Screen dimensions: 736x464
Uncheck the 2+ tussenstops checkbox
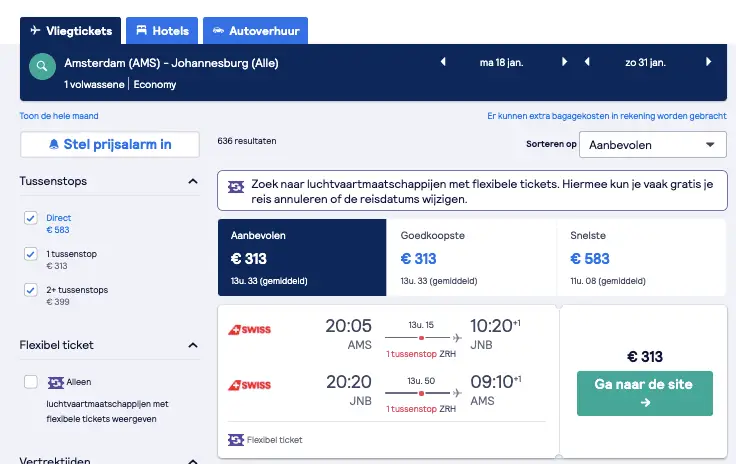point(31,290)
